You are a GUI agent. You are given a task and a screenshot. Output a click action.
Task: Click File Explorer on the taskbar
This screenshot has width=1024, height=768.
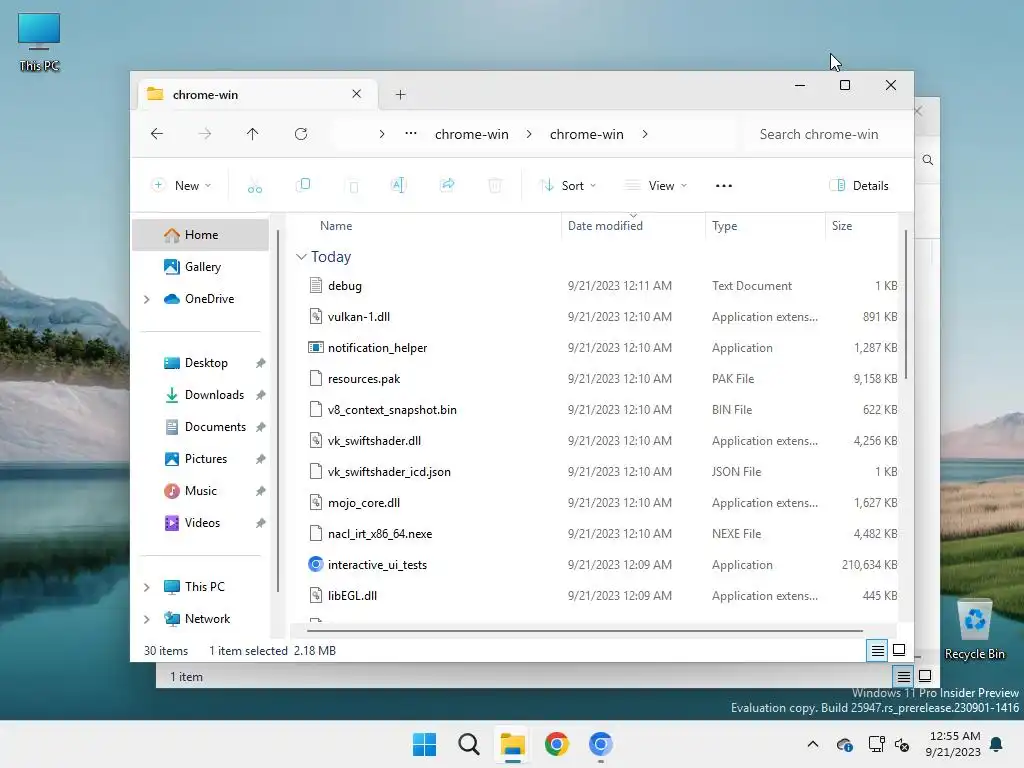[x=513, y=744]
